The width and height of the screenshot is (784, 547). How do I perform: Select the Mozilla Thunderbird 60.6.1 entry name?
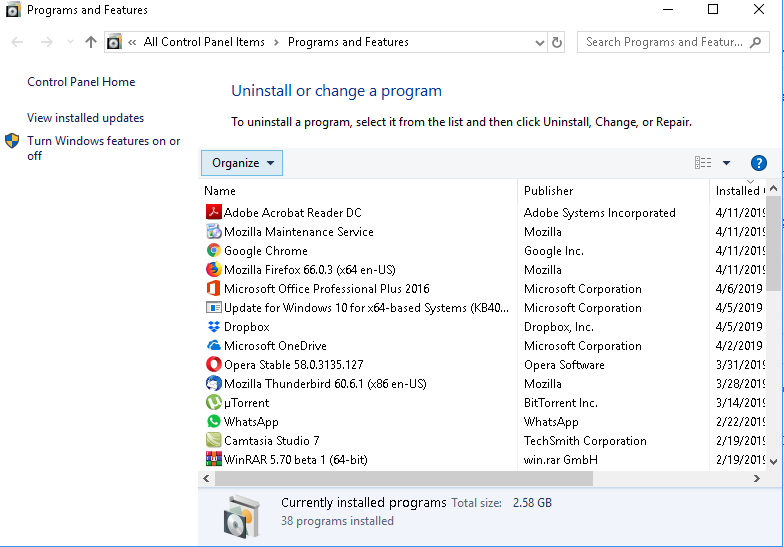point(325,384)
